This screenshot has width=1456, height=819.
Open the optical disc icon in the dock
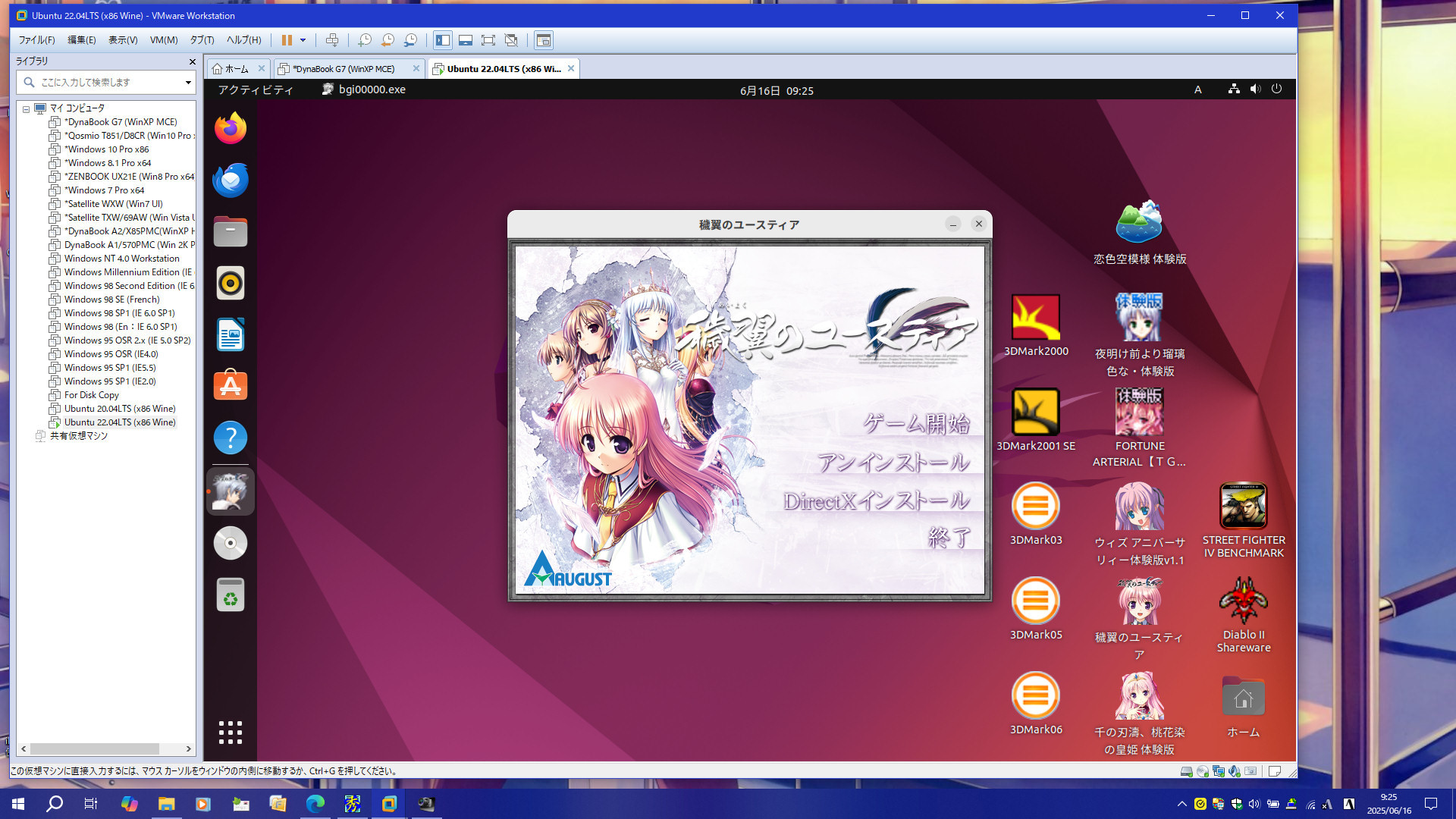click(x=231, y=543)
